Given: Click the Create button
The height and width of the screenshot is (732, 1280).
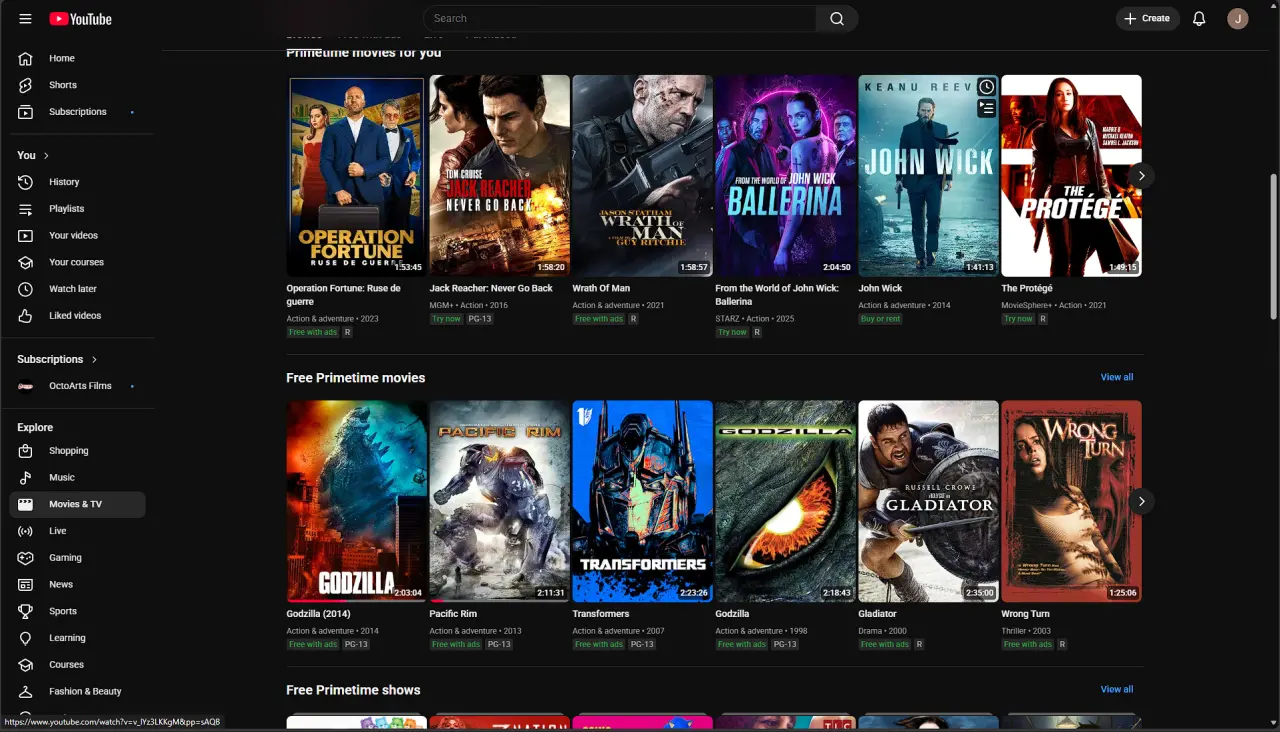Looking at the screenshot, I should (1147, 18).
